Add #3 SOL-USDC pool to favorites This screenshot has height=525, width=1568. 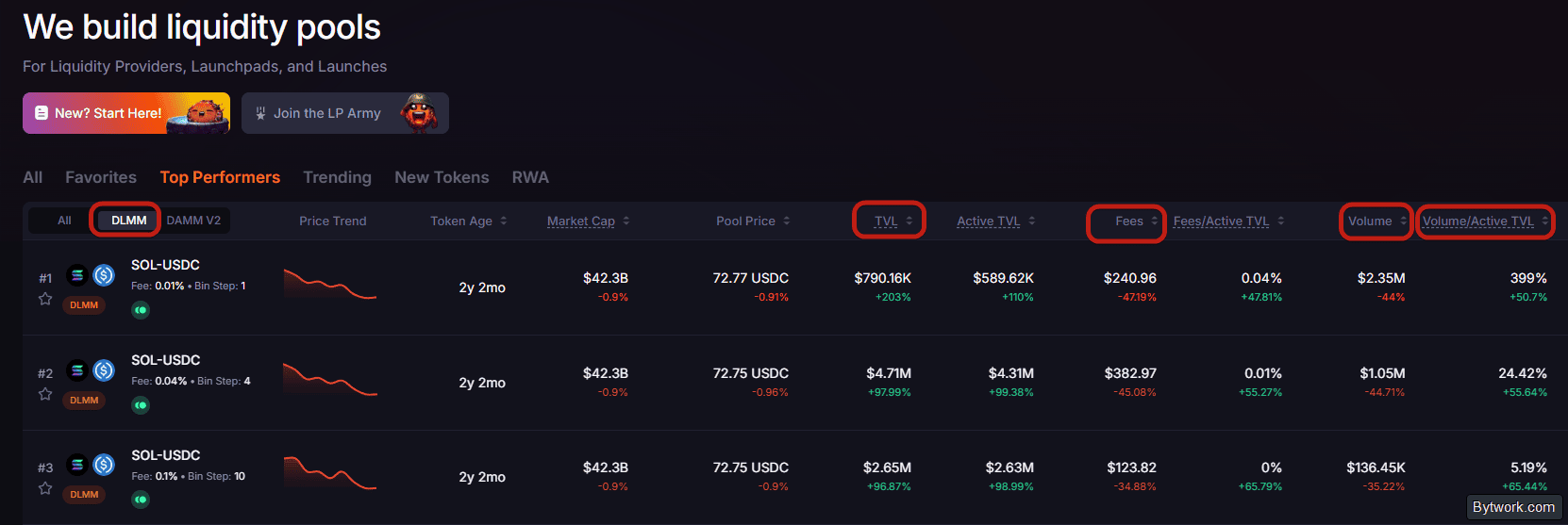[44, 488]
